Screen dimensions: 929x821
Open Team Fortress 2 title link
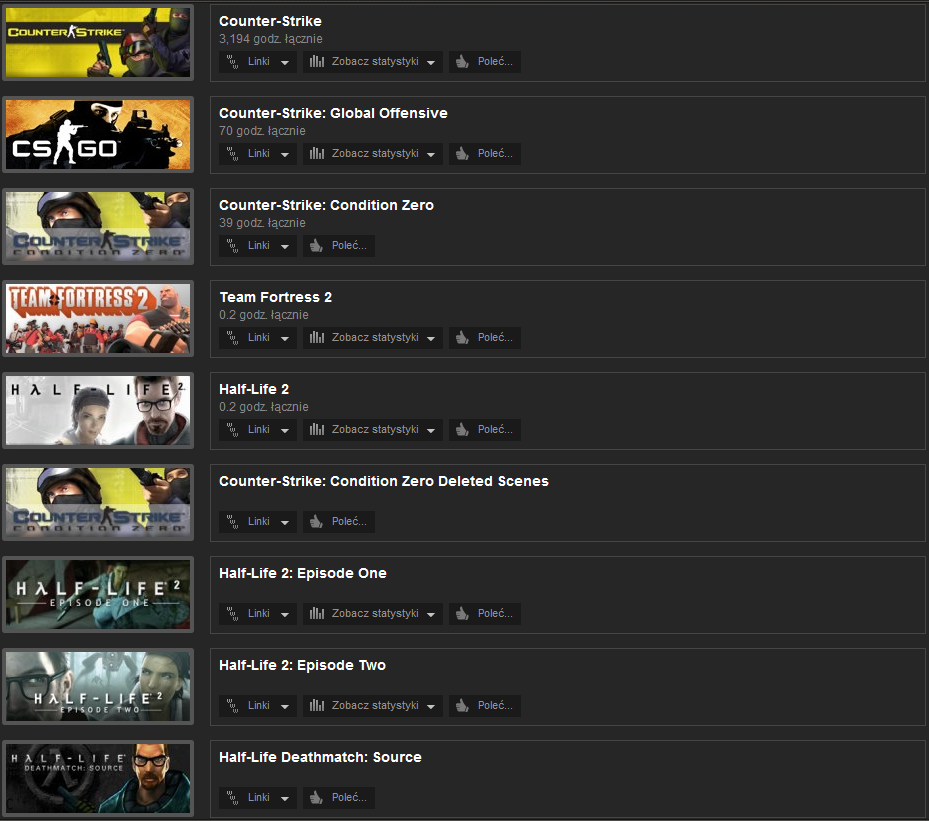click(x=276, y=297)
